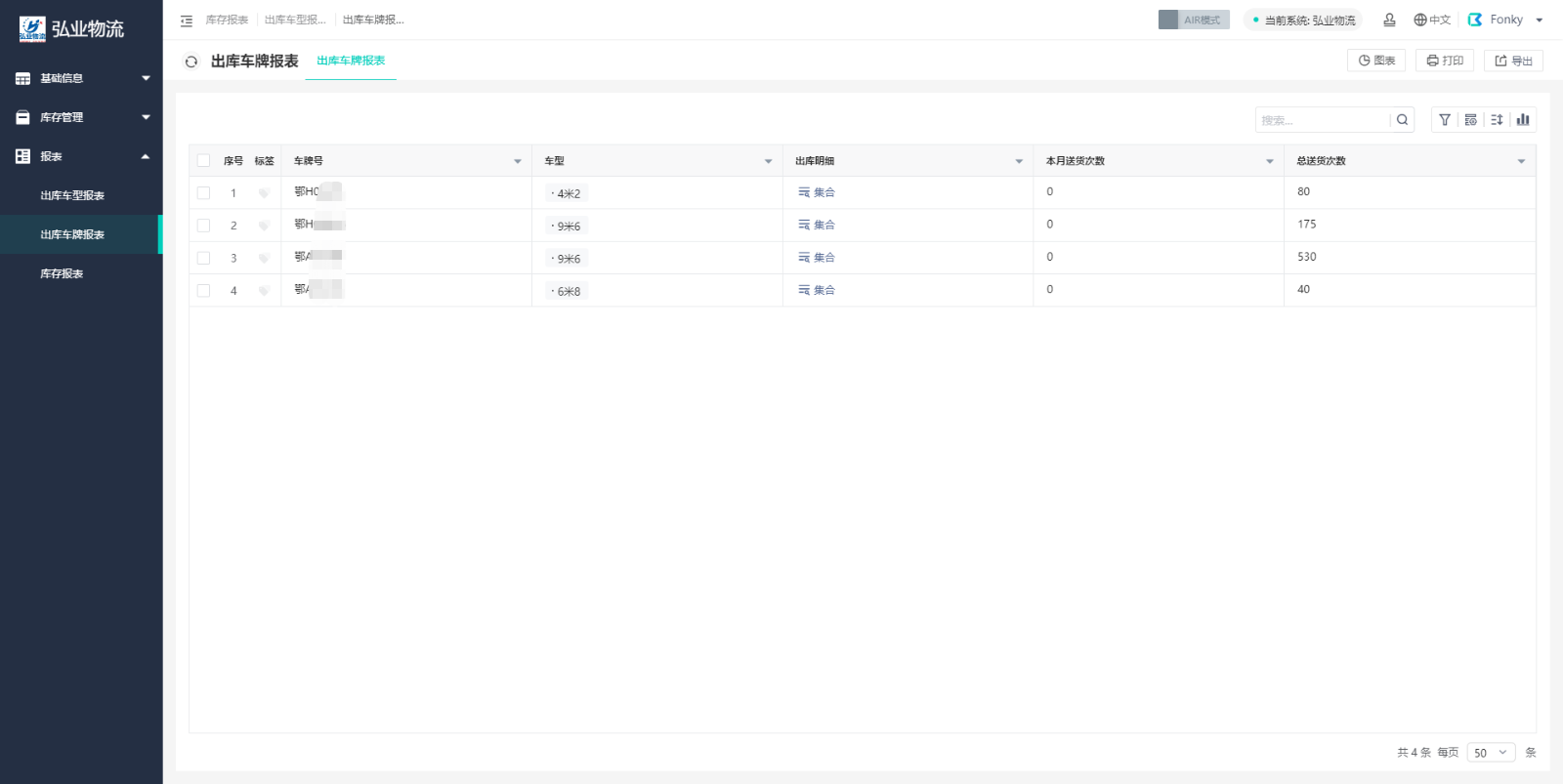Viewport: 1563px width, 784px height.
Task: Switch to the 出库车牌报... breadcrumb tab
Action: [373, 20]
